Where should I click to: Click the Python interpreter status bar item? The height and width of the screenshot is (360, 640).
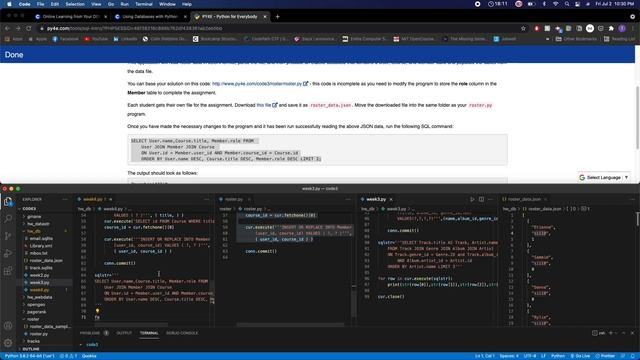coord(29,356)
